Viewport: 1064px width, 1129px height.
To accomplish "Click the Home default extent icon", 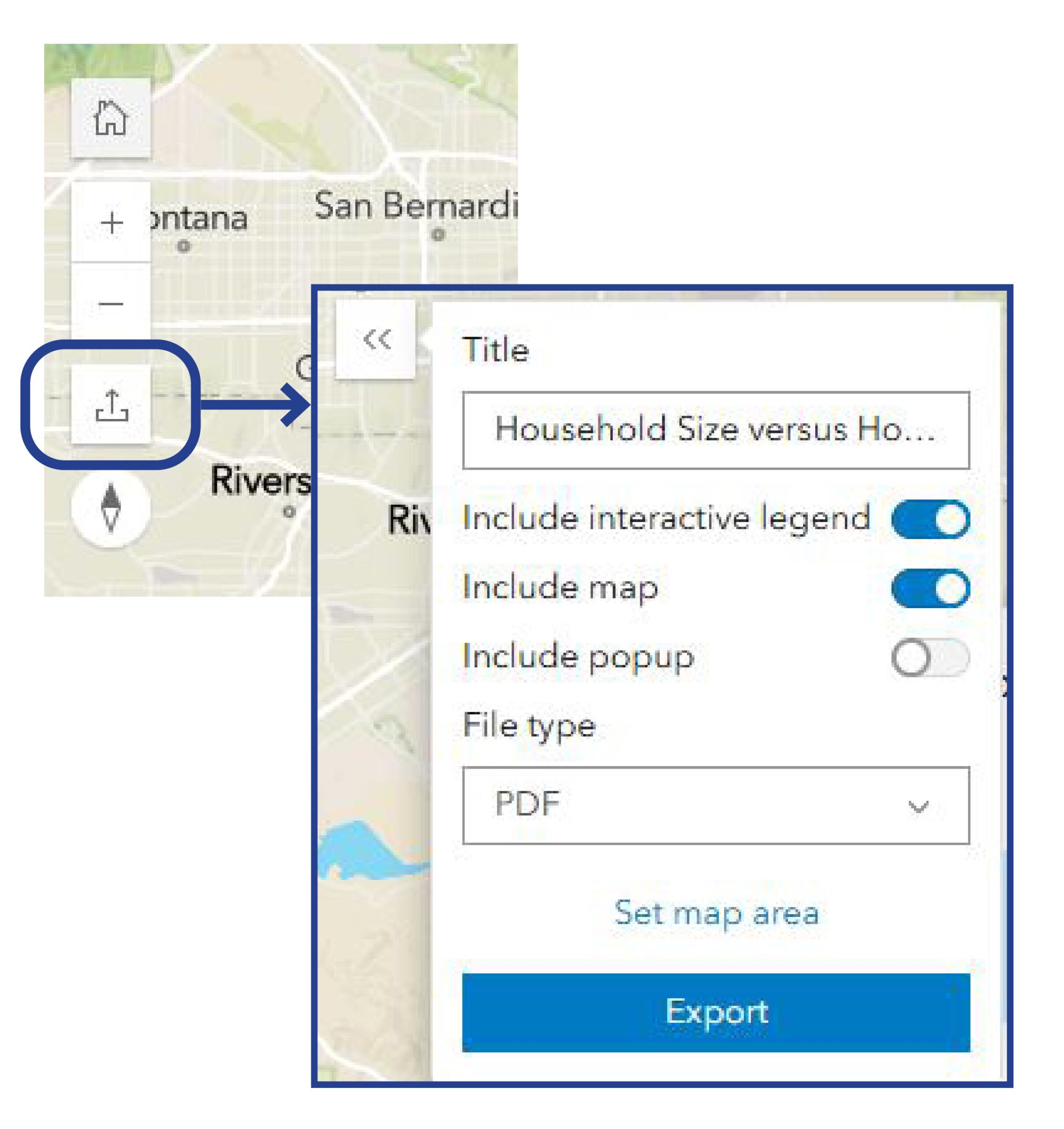I will coord(111,118).
